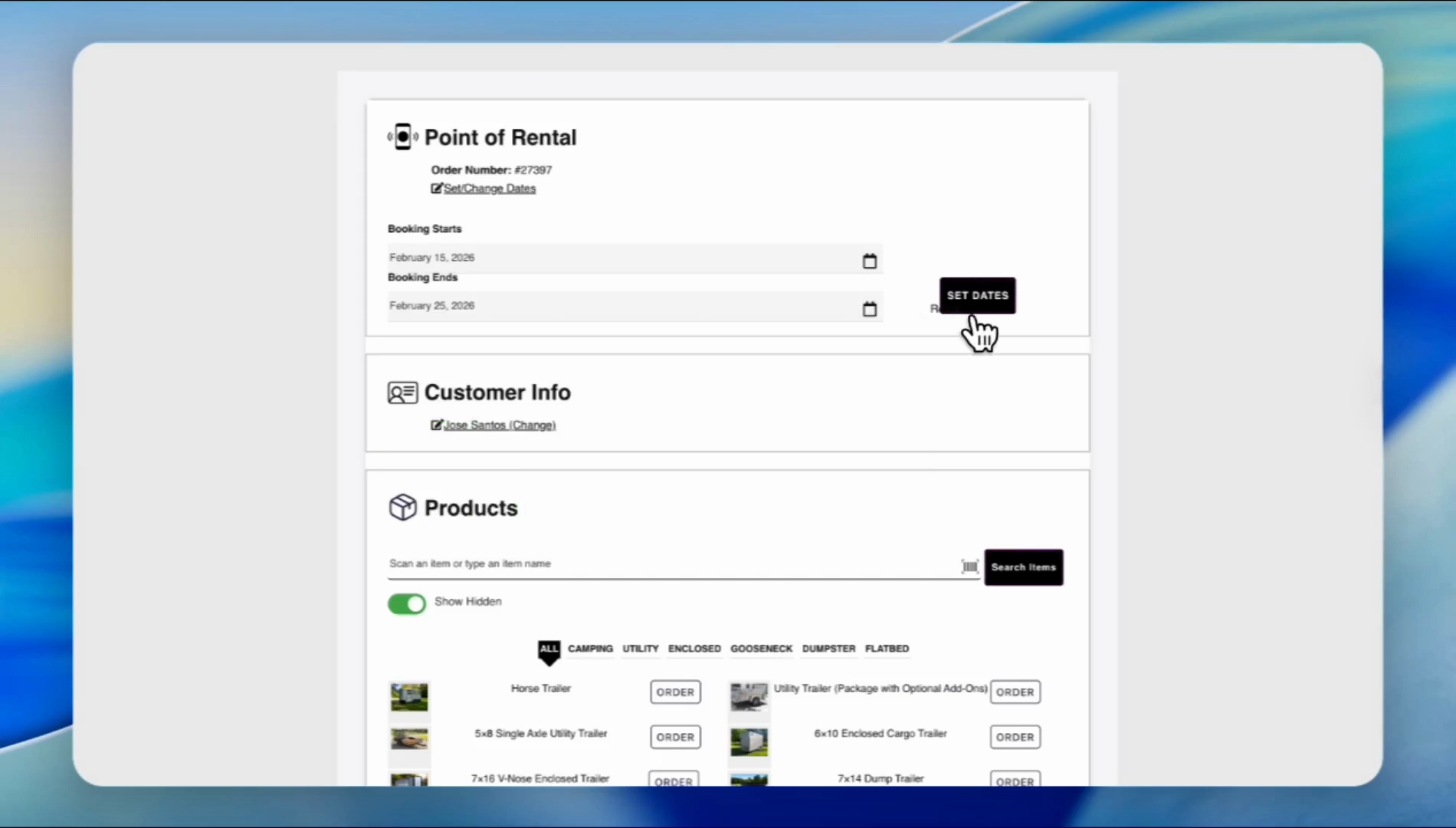1456x828 pixels.
Task: Filter products by Dumpster tab
Action: [828, 649]
